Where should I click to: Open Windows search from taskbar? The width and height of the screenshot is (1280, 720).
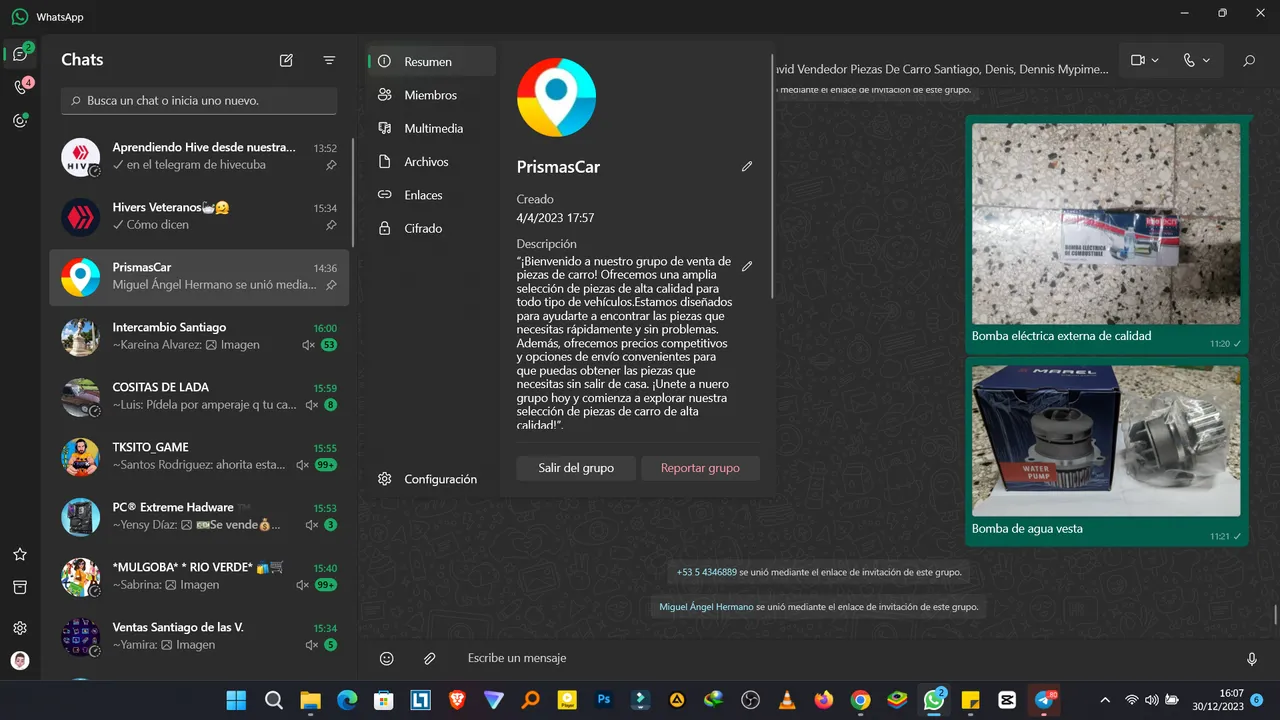point(273,700)
